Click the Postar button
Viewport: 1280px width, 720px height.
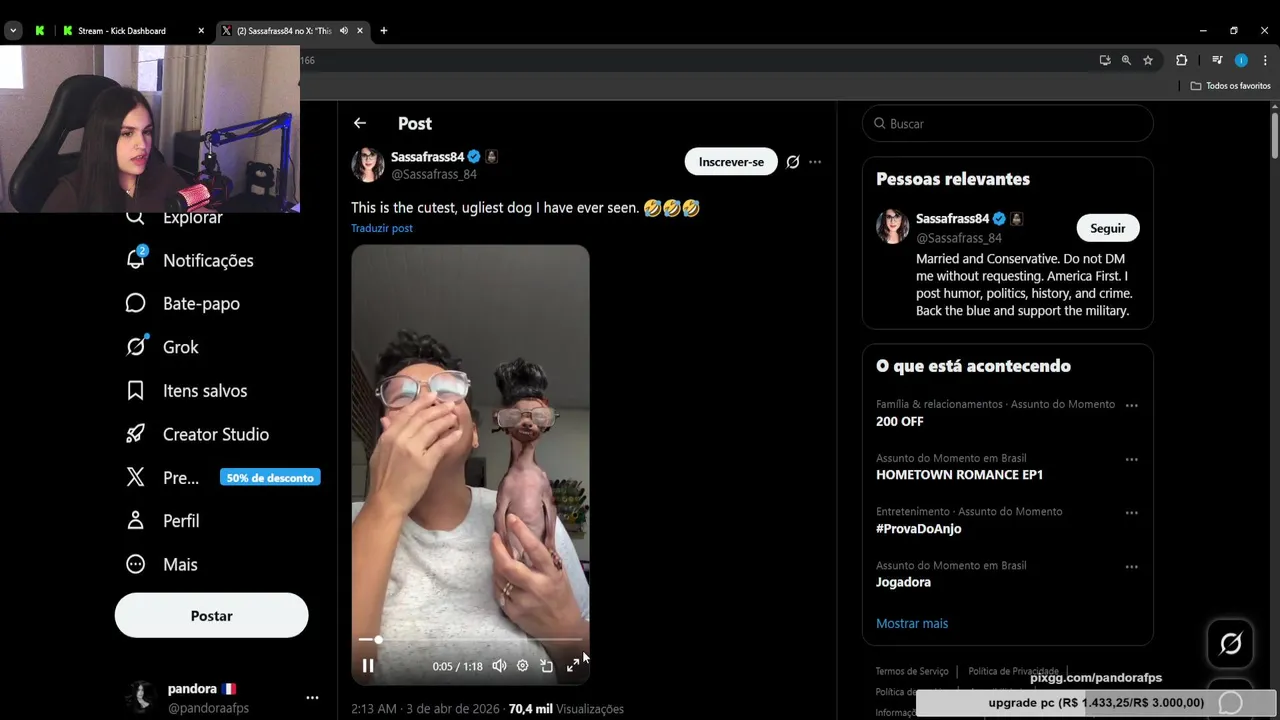tap(211, 615)
